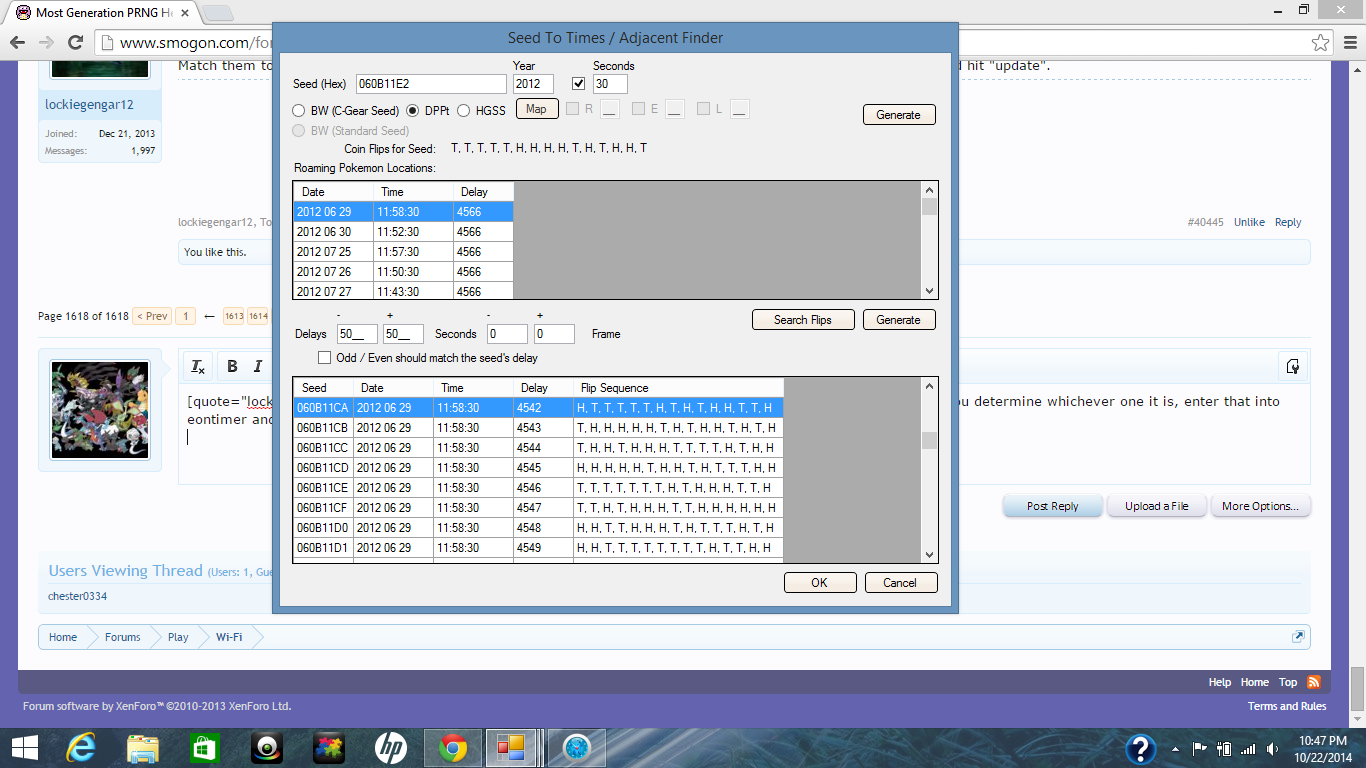1366x768 pixels.
Task: Click the HP icon in the taskbar
Action: point(390,748)
